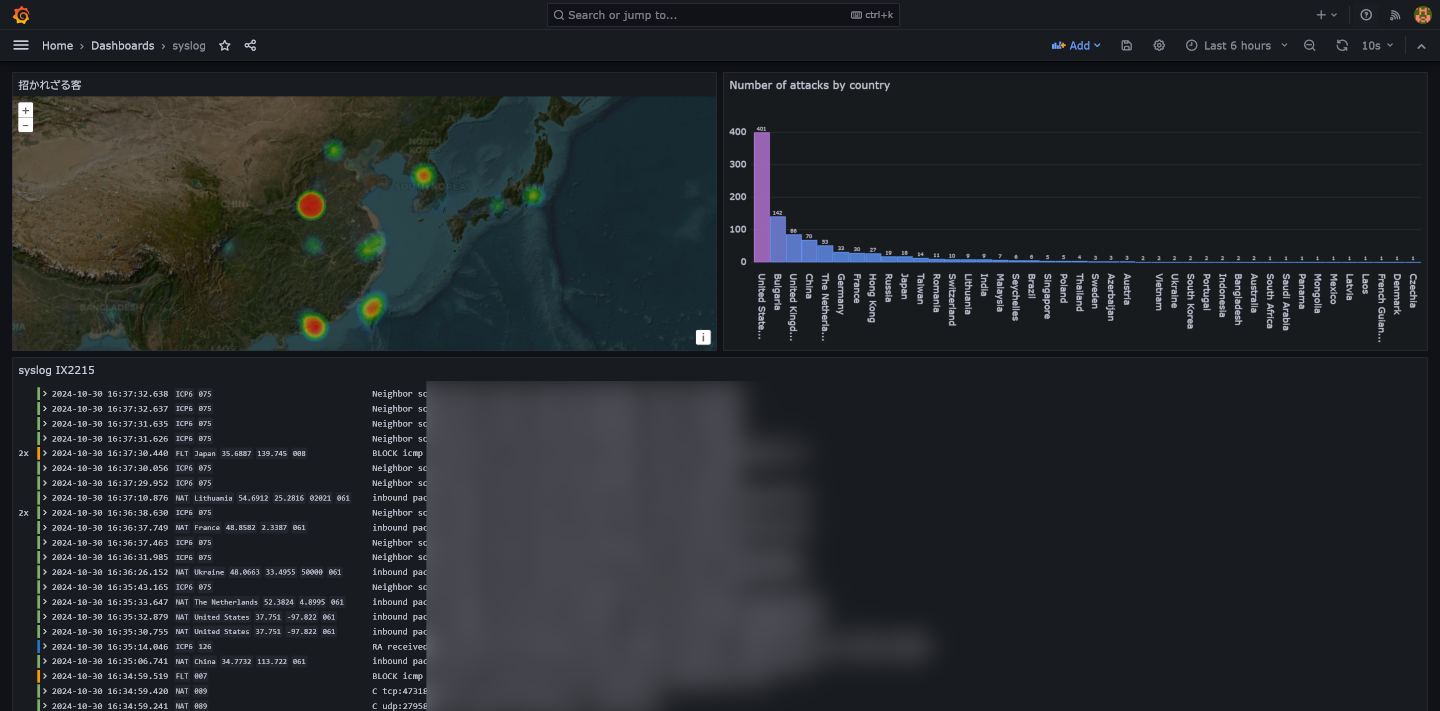The image size is (1440, 711).
Task: Open the syslog IX2215 panel title
Action: 56,370
